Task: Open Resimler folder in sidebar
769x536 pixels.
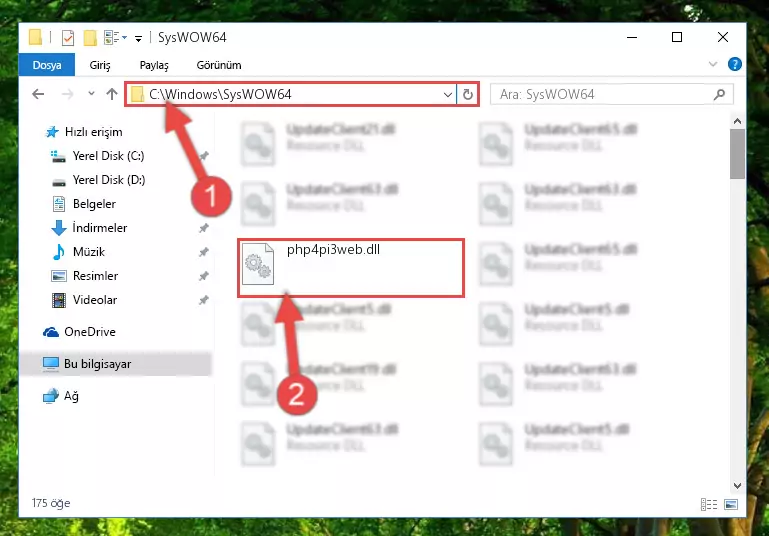Action: tap(95, 276)
